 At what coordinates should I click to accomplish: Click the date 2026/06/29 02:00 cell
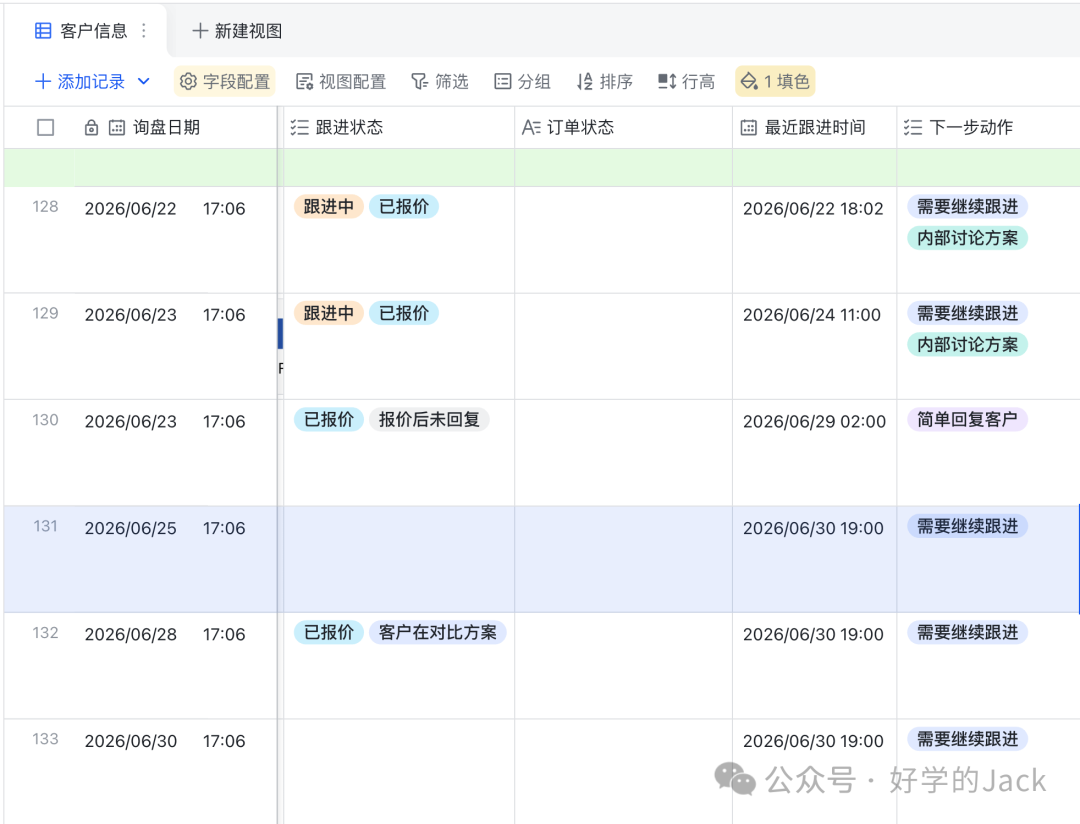814,453
